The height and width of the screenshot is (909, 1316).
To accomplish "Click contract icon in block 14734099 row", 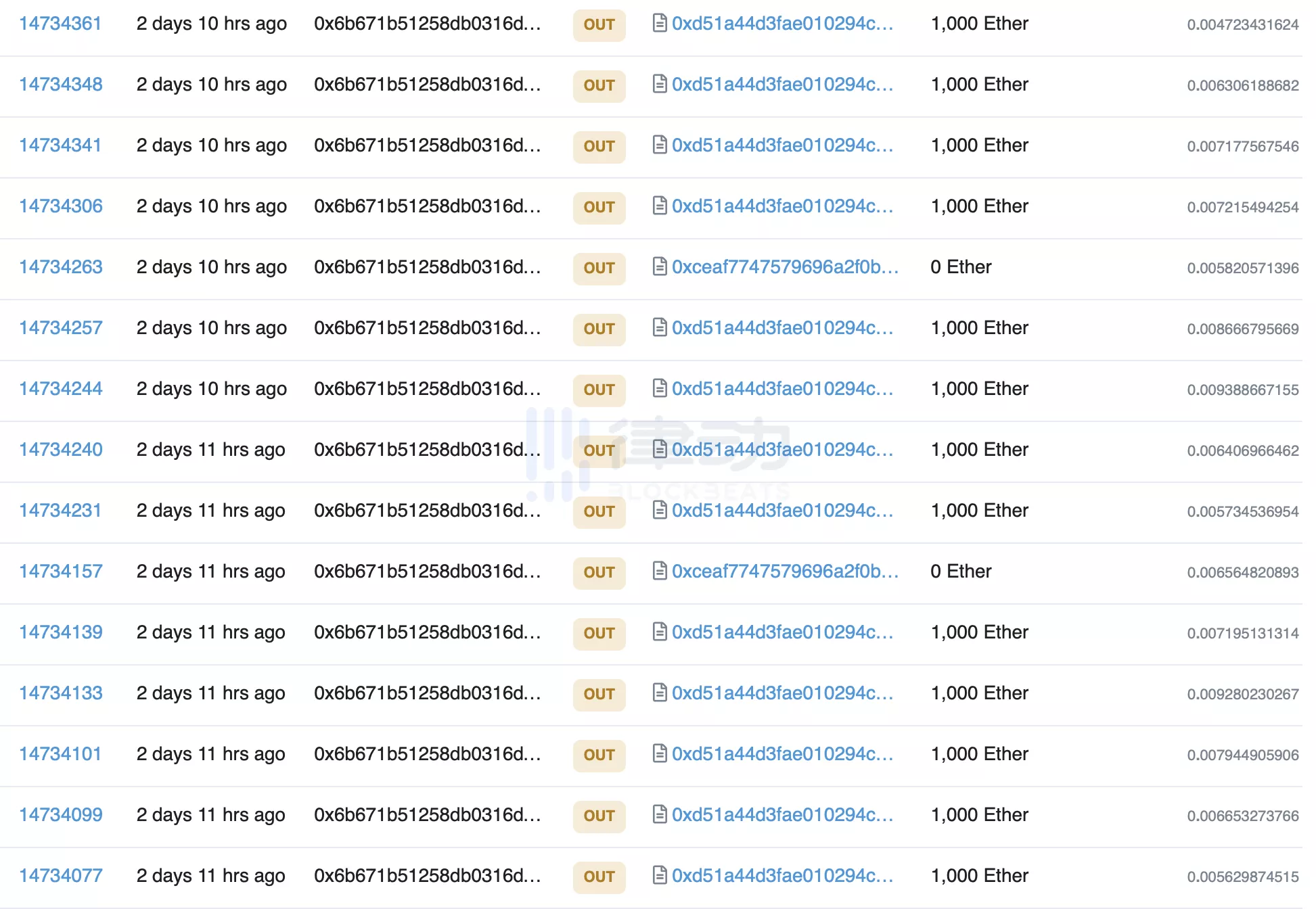I will click(x=659, y=815).
